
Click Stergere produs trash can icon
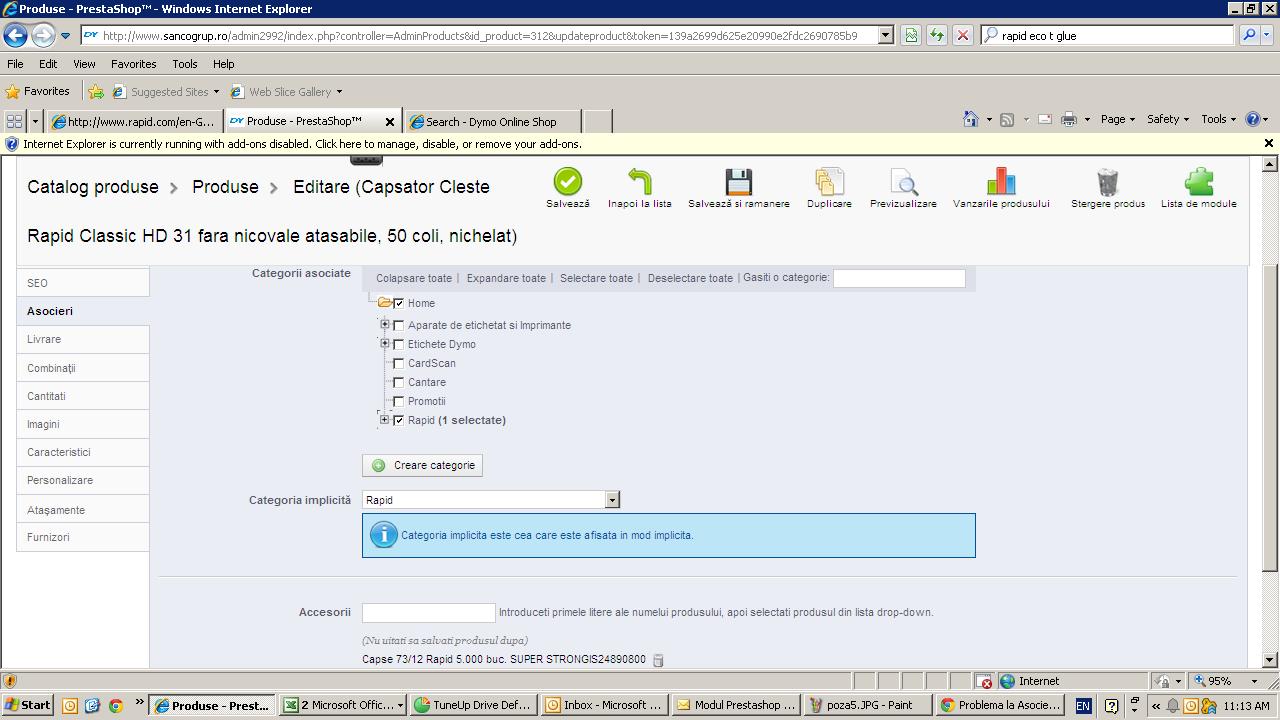[x=1108, y=182]
